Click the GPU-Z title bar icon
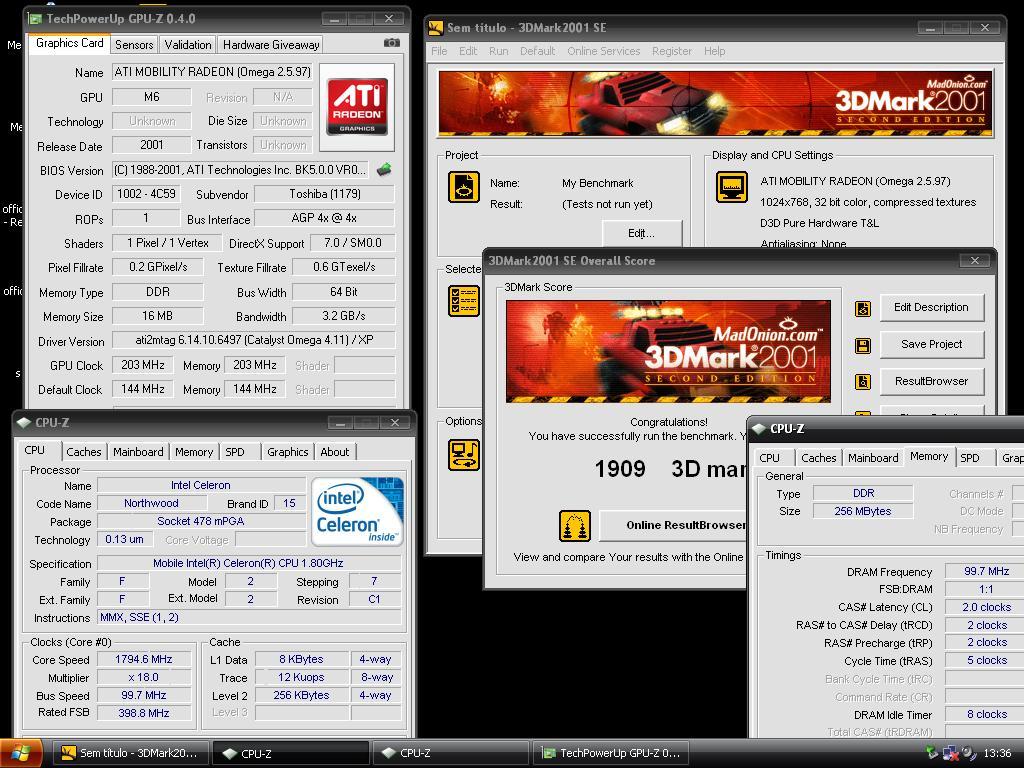The image size is (1024, 768). [35, 18]
